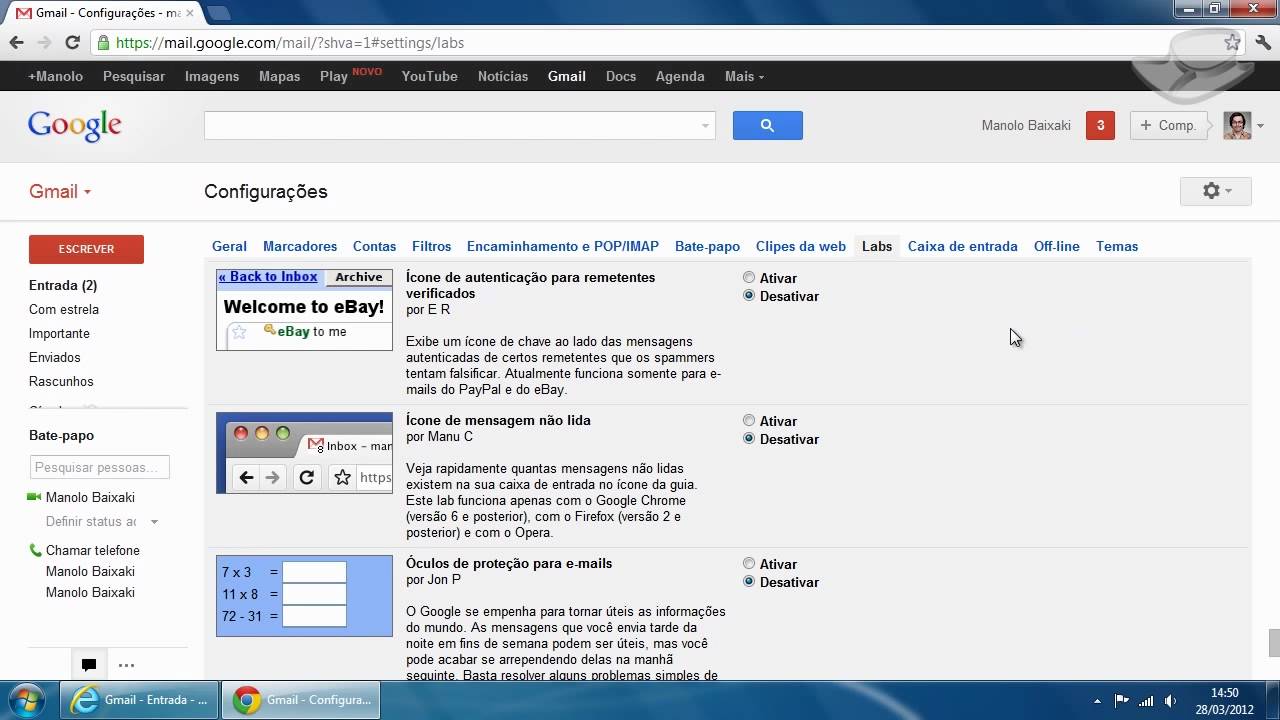
Task: Open Definir status field
Action: 91,522
